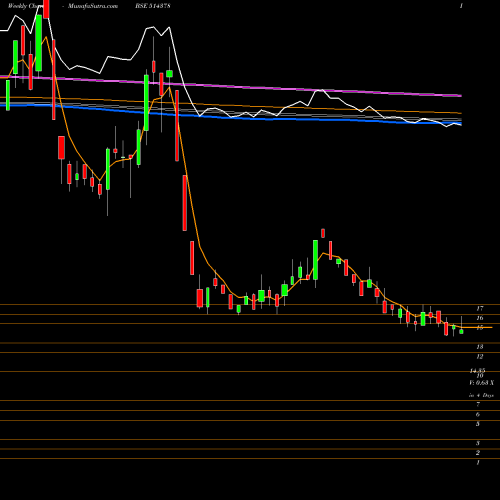This screenshot has width=500, height=500.
Task: Click the price level label 16
Action: tap(480, 318)
